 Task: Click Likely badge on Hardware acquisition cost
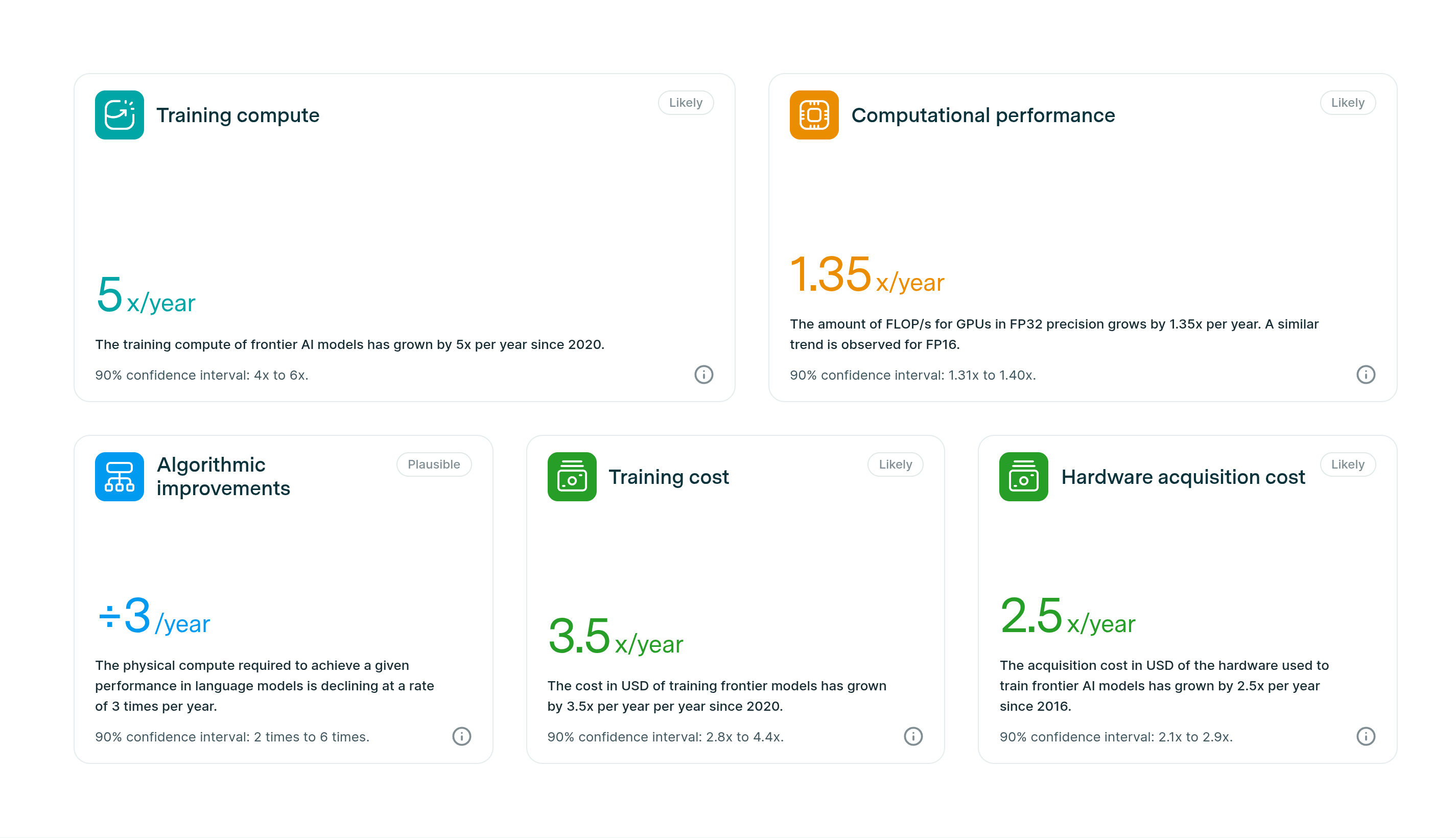point(1347,464)
